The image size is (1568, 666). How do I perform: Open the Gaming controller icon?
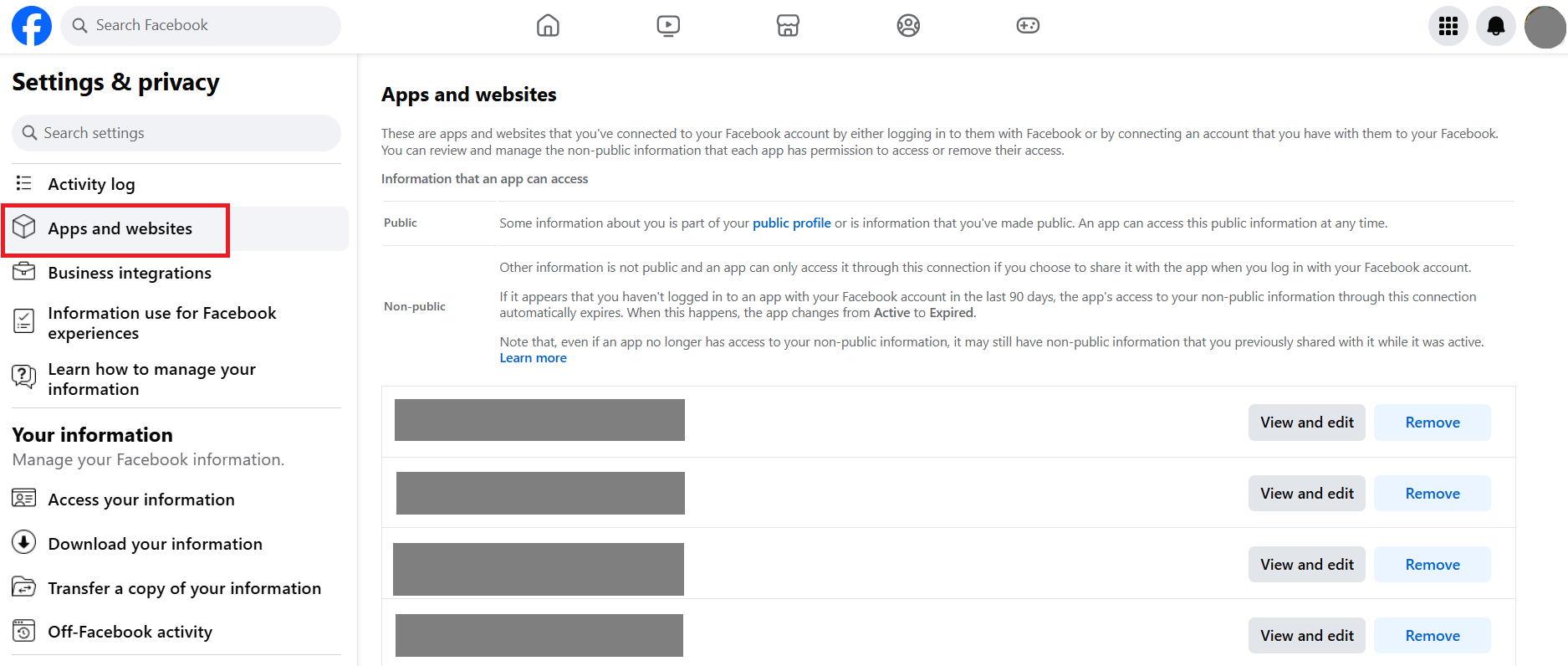pos(1028,26)
